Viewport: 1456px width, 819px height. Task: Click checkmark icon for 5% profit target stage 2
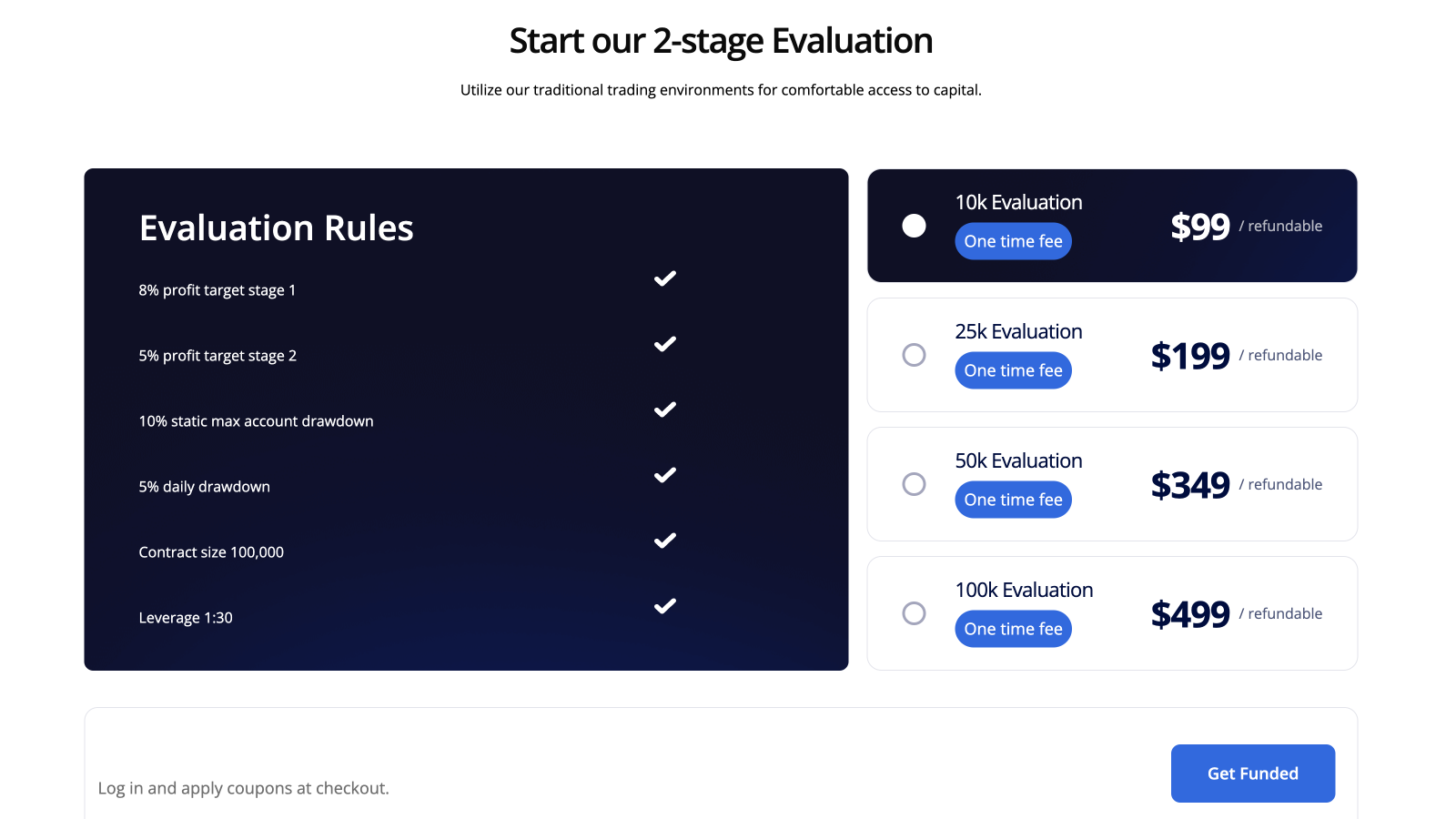pos(665,344)
